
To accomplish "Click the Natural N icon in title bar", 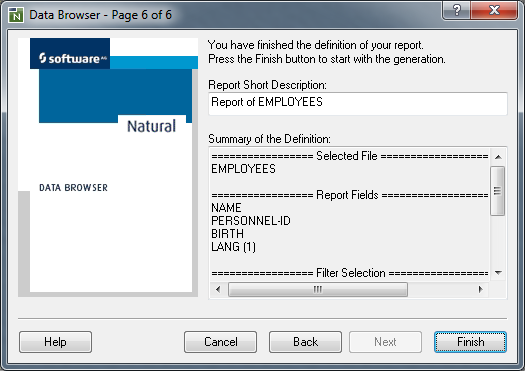I will (x=16, y=15).
